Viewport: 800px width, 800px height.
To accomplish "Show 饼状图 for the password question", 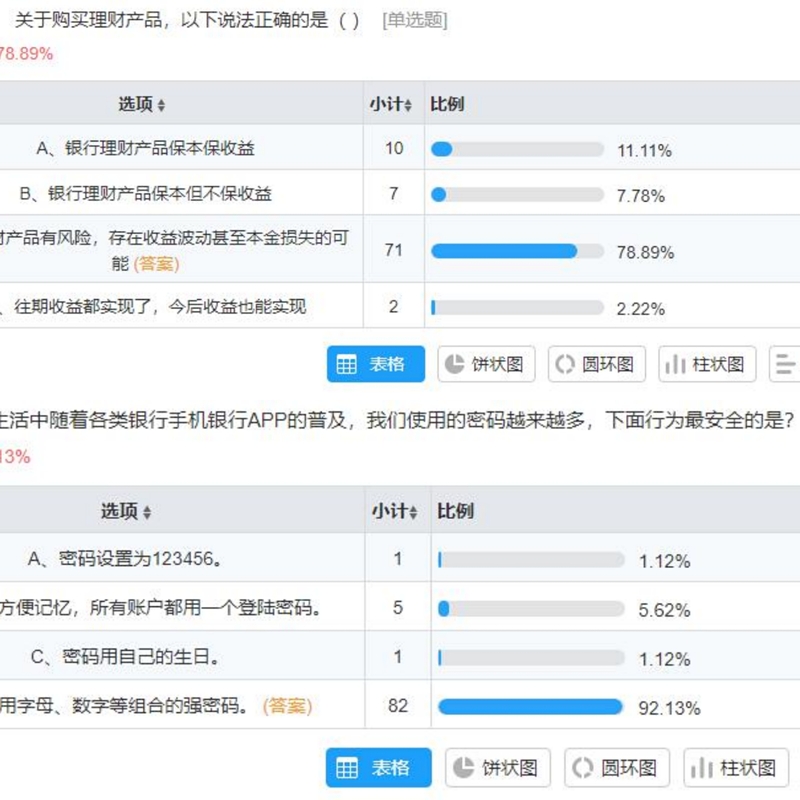I will coord(498,768).
